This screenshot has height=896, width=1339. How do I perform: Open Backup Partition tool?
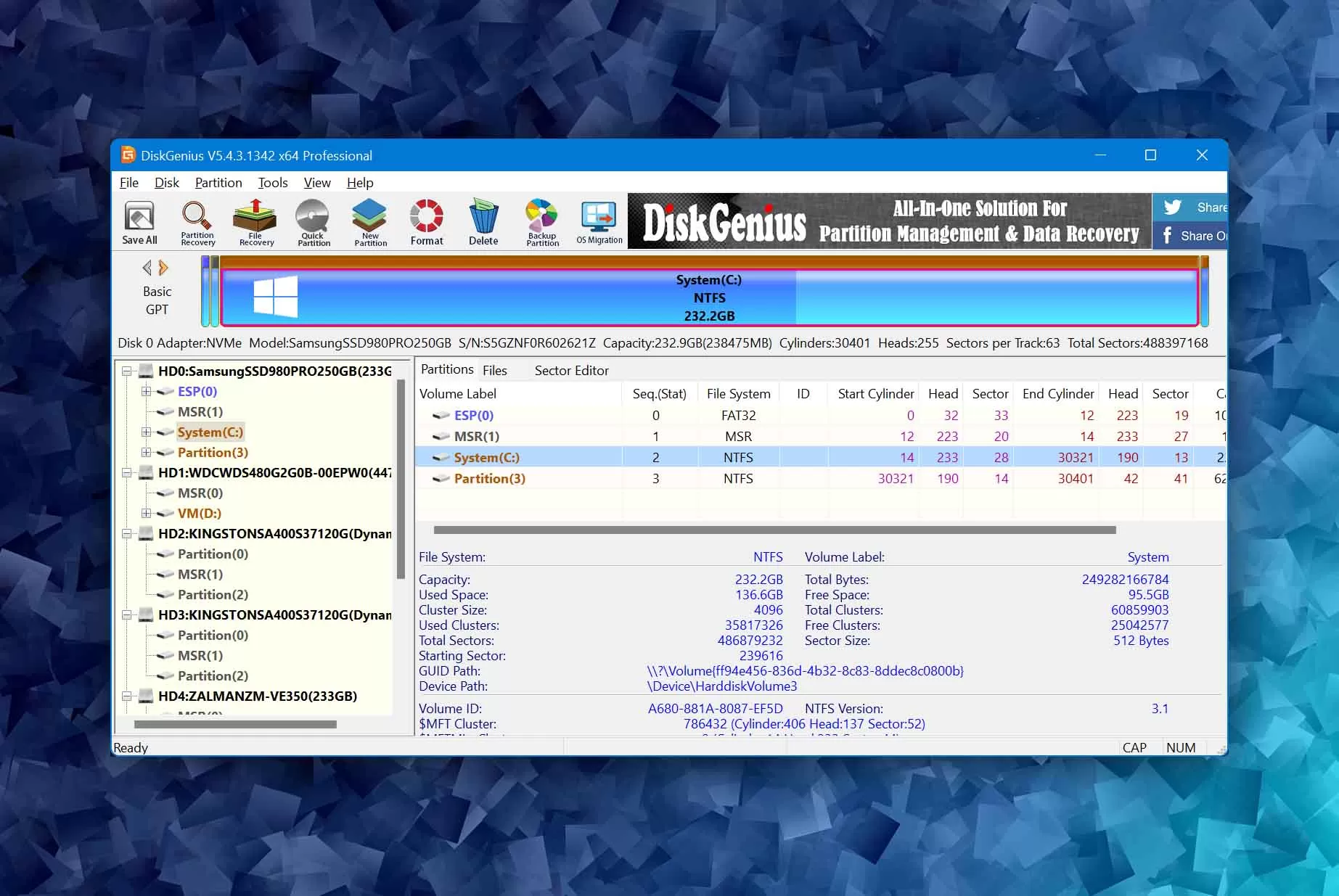[542, 223]
